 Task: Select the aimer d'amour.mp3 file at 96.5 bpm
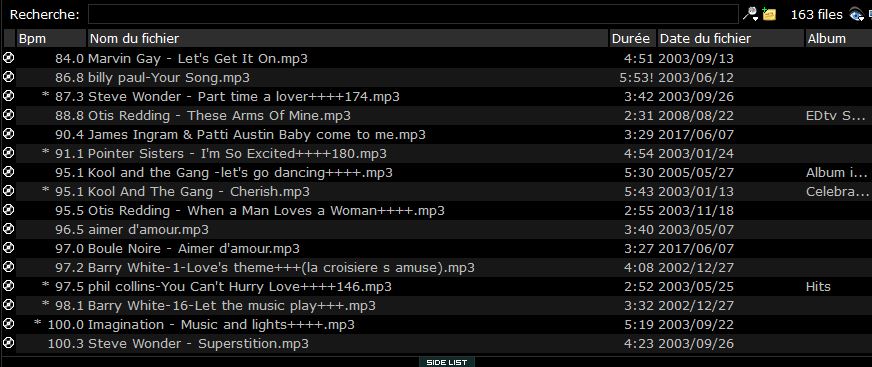[148, 229]
